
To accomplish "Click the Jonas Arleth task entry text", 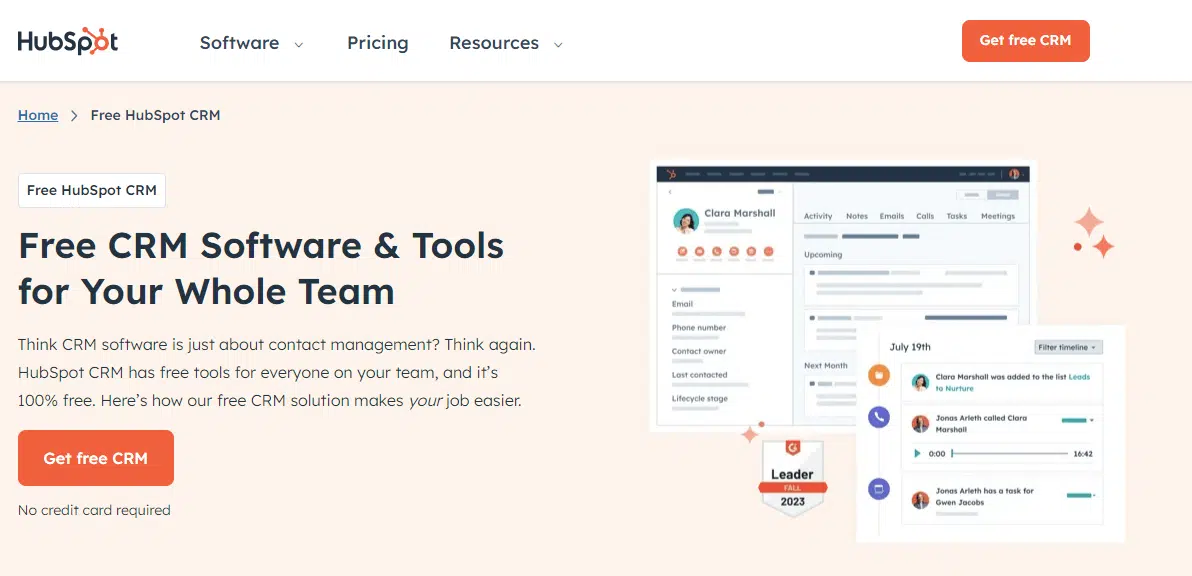I will [984, 497].
